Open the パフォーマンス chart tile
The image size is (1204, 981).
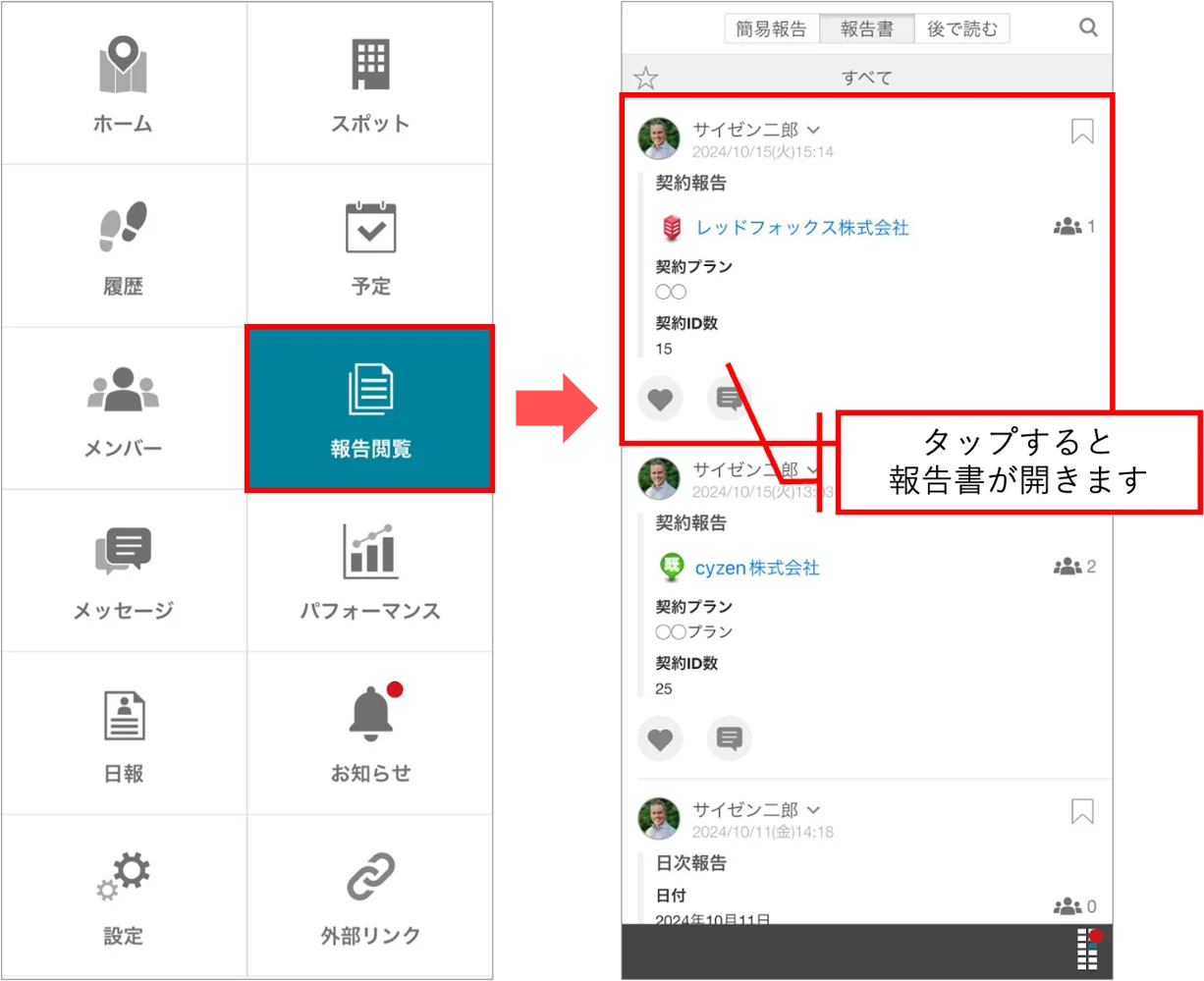[370, 571]
